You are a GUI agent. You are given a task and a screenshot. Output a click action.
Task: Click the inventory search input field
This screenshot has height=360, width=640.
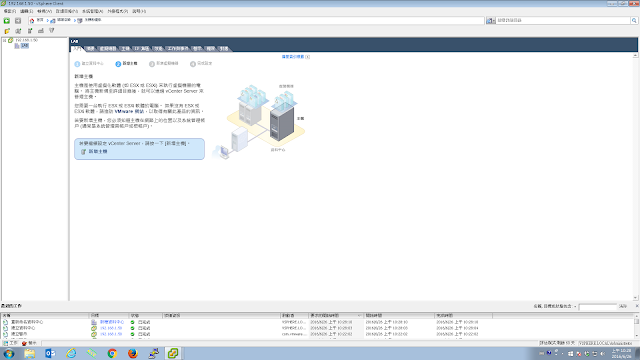(x=563, y=20)
